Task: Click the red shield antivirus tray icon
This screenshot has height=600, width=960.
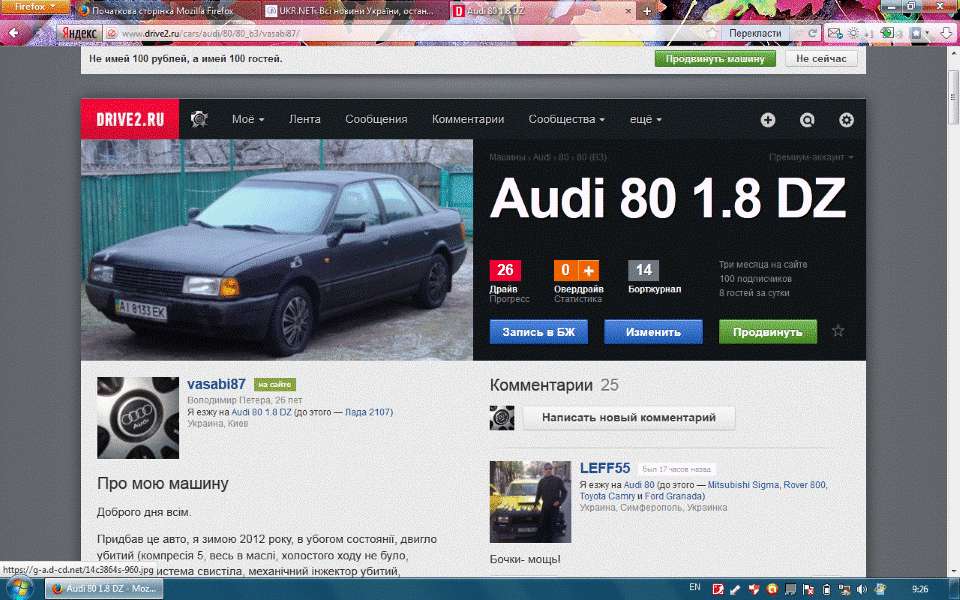Action: [754, 589]
